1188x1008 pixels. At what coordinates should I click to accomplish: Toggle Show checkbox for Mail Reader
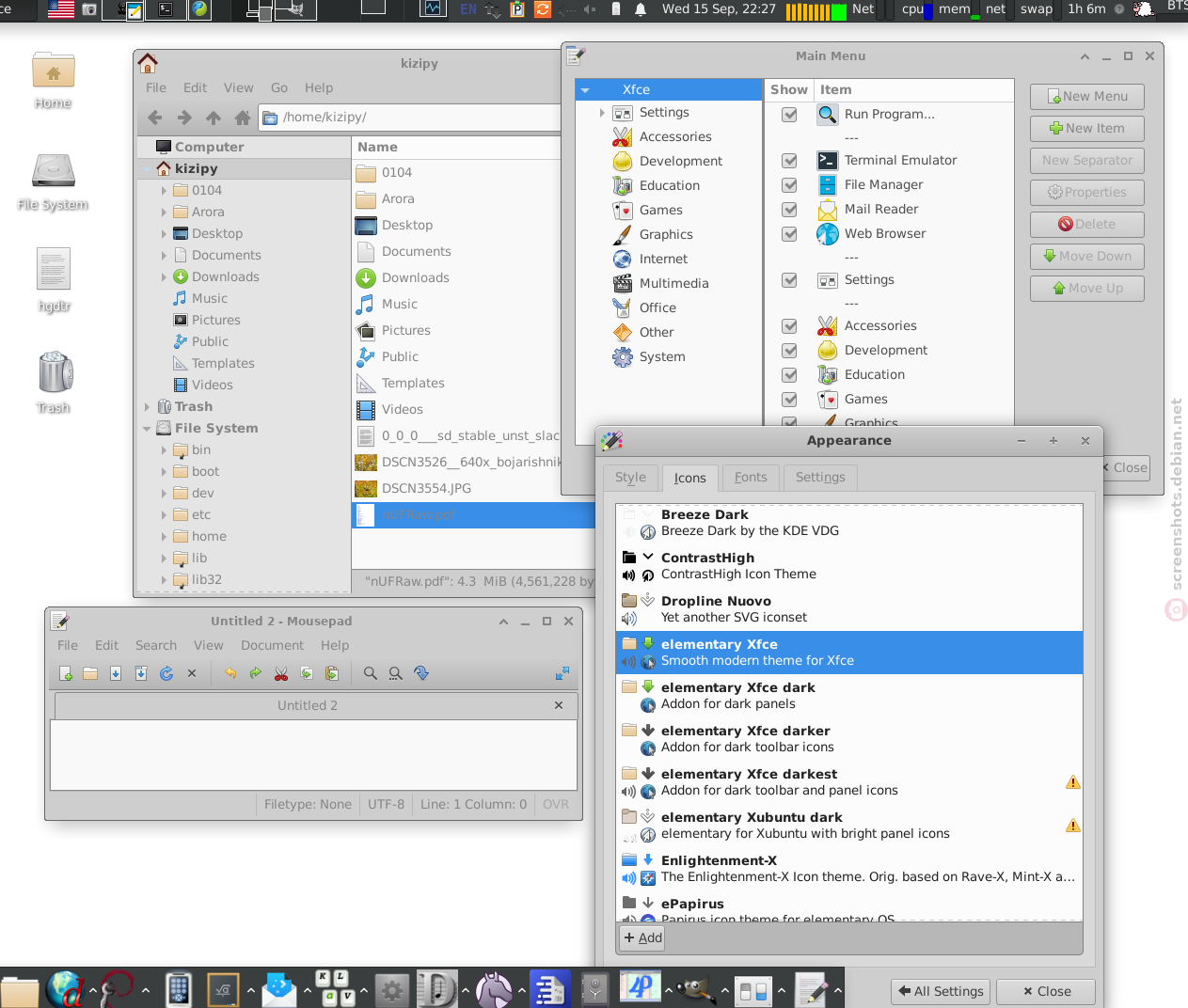pos(790,210)
